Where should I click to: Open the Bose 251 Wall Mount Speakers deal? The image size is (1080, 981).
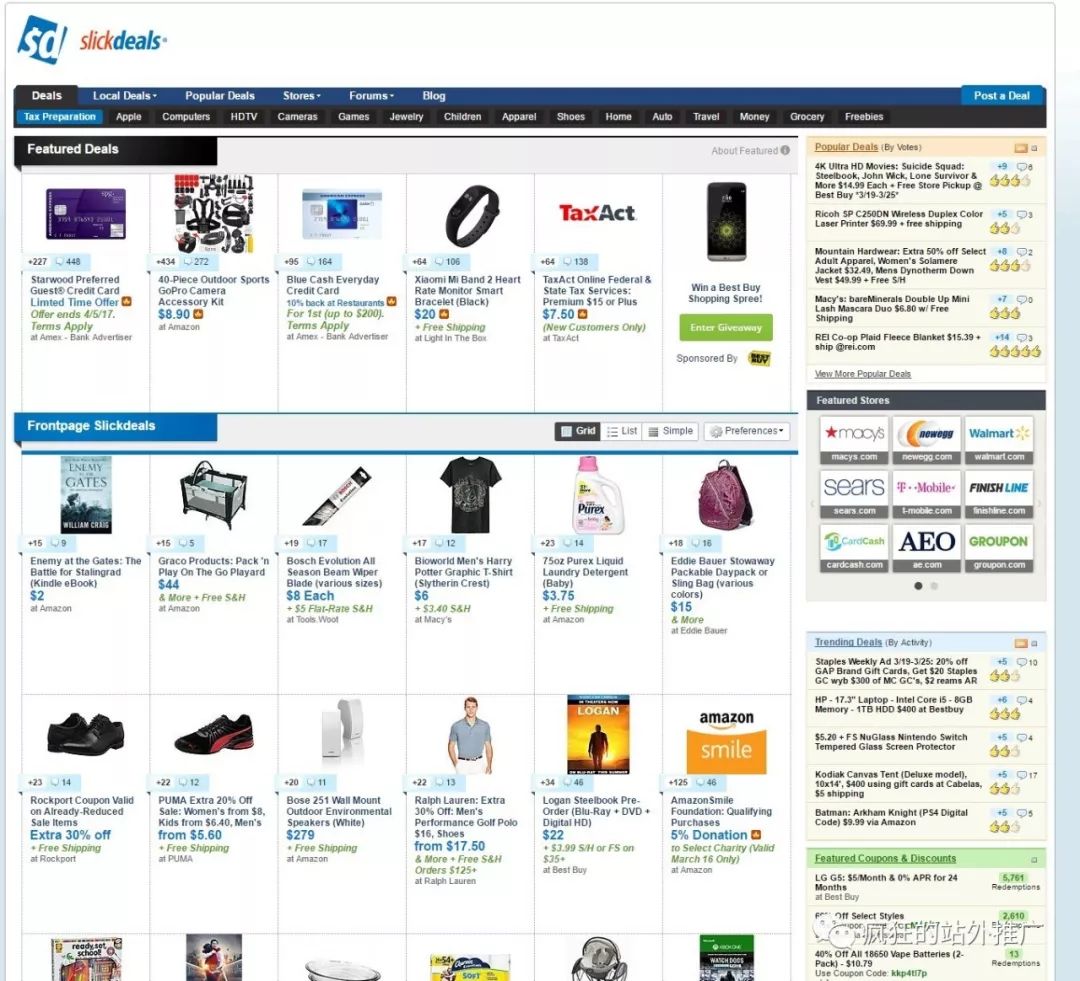pyautogui.click(x=339, y=812)
